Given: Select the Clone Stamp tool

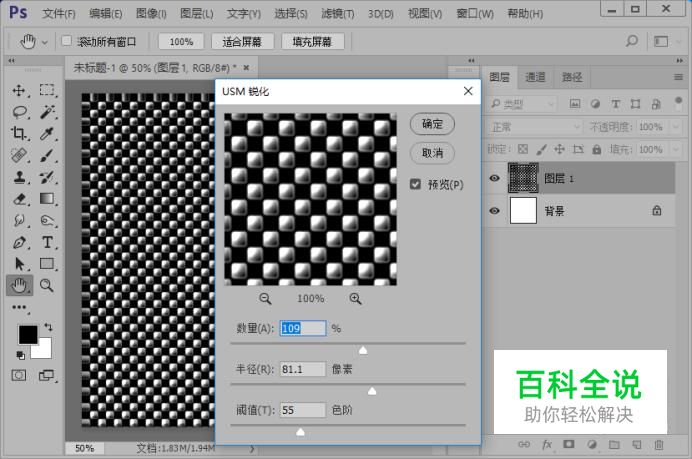Looking at the screenshot, I should tap(19, 177).
